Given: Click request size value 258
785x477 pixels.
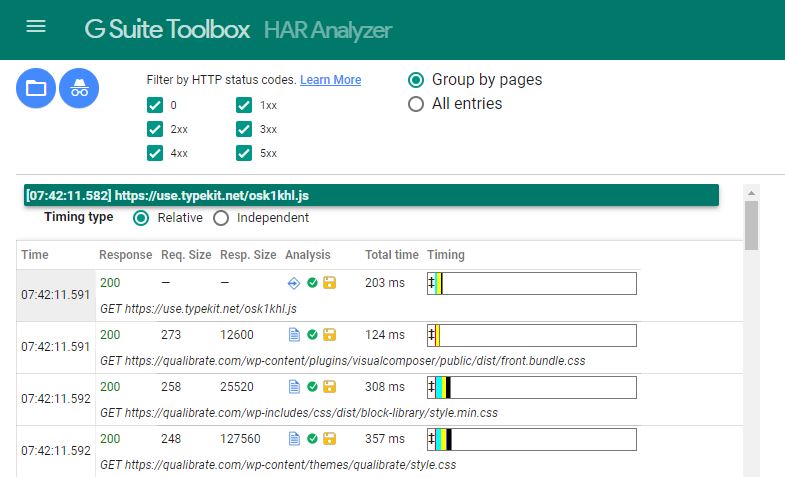Looking at the screenshot, I should tap(171, 387).
